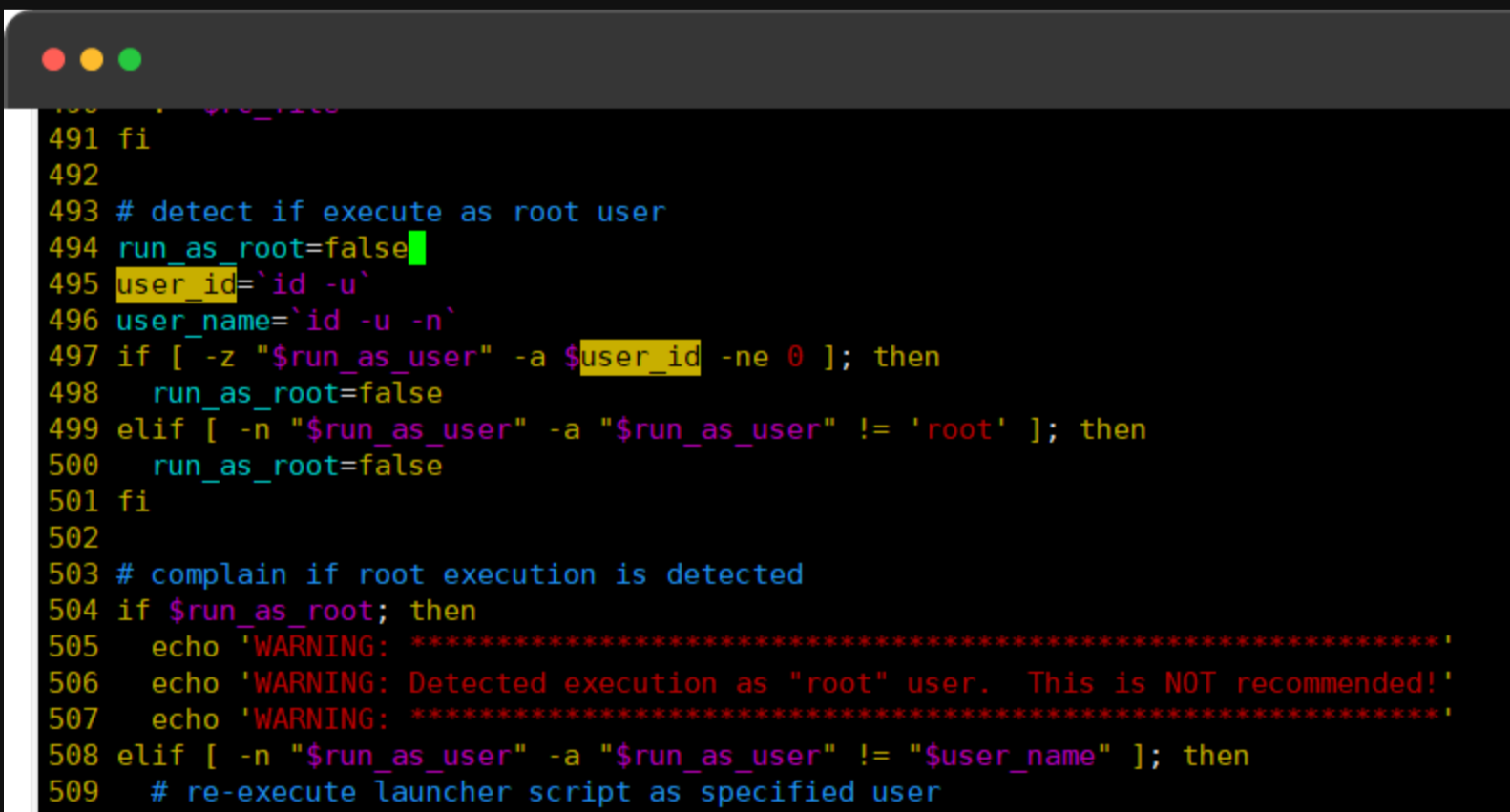This screenshot has width=1510, height=812.
Task: Click the green maximize window button
Action: click(130, 60)
